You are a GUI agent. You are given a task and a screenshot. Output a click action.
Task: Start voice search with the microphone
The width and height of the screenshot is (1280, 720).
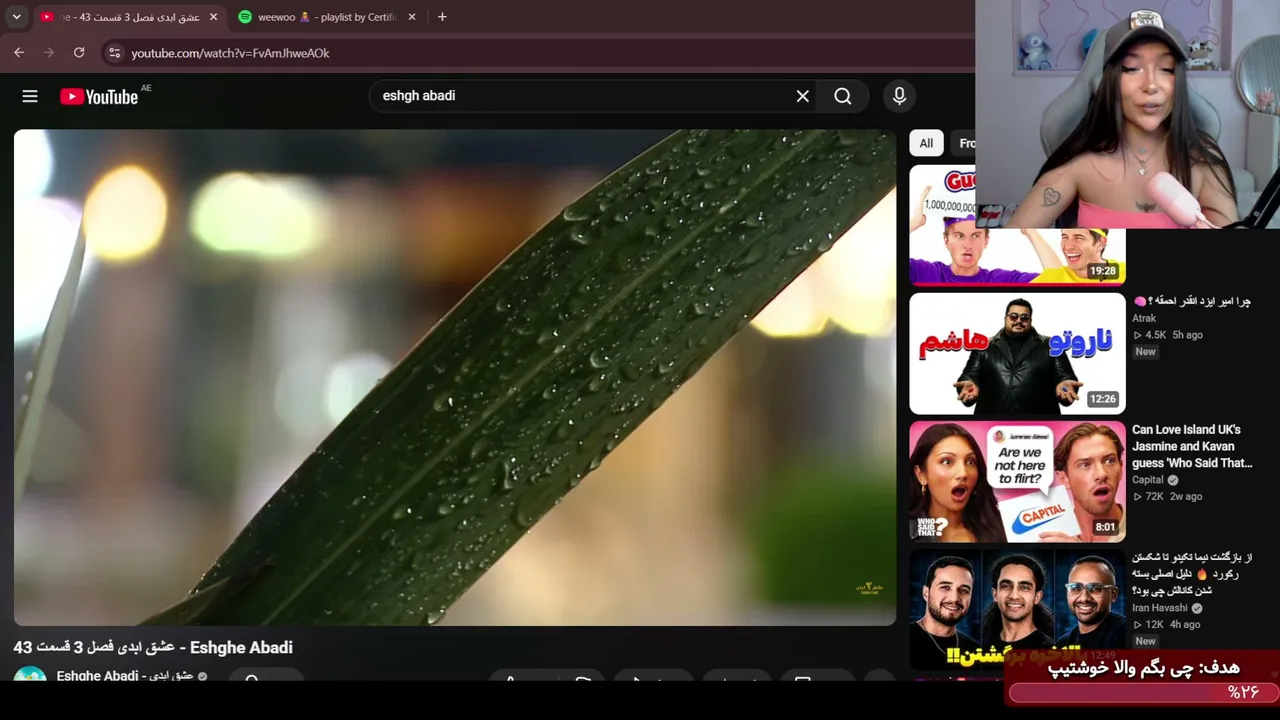pyautogui.click(x=899, y=96)
